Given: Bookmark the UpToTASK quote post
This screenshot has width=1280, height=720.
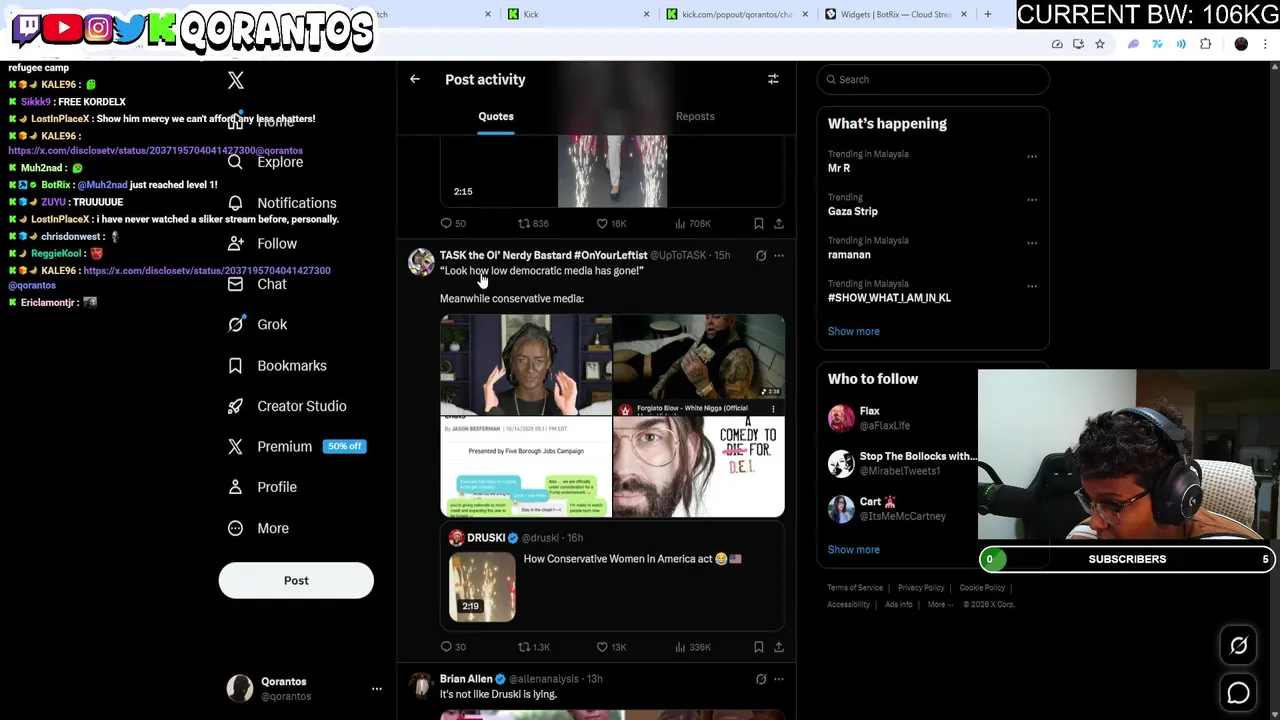Looking at the screenshot, I should point(759,647).
